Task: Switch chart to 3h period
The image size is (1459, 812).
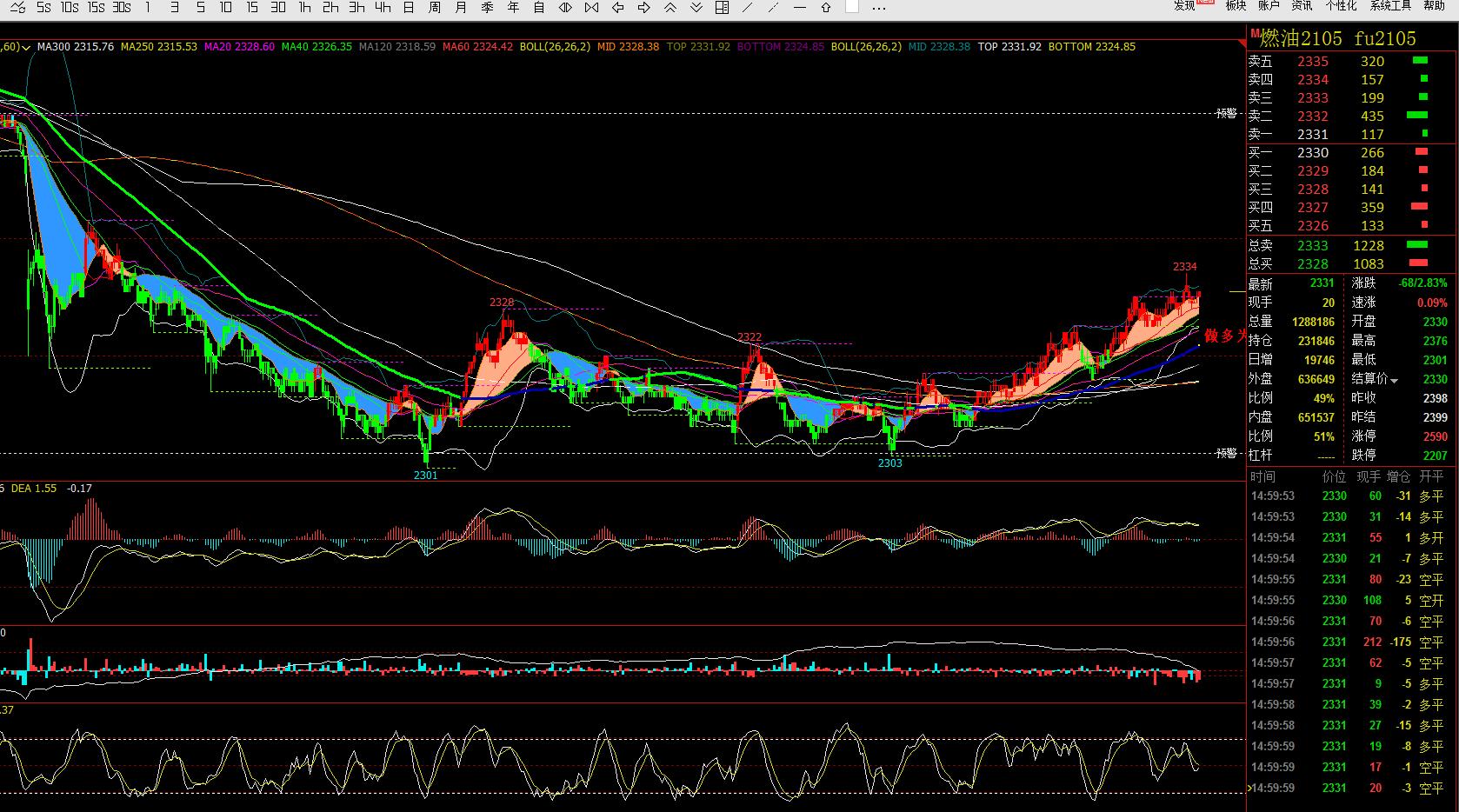Action: [x=356, y=7]
